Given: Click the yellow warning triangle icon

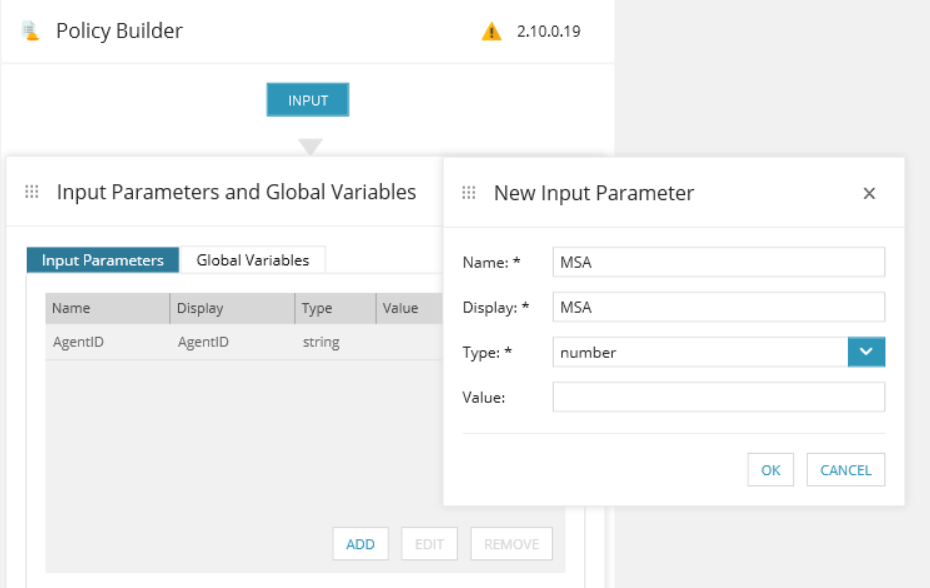Looking at the screenshot, I should point(491,31).
